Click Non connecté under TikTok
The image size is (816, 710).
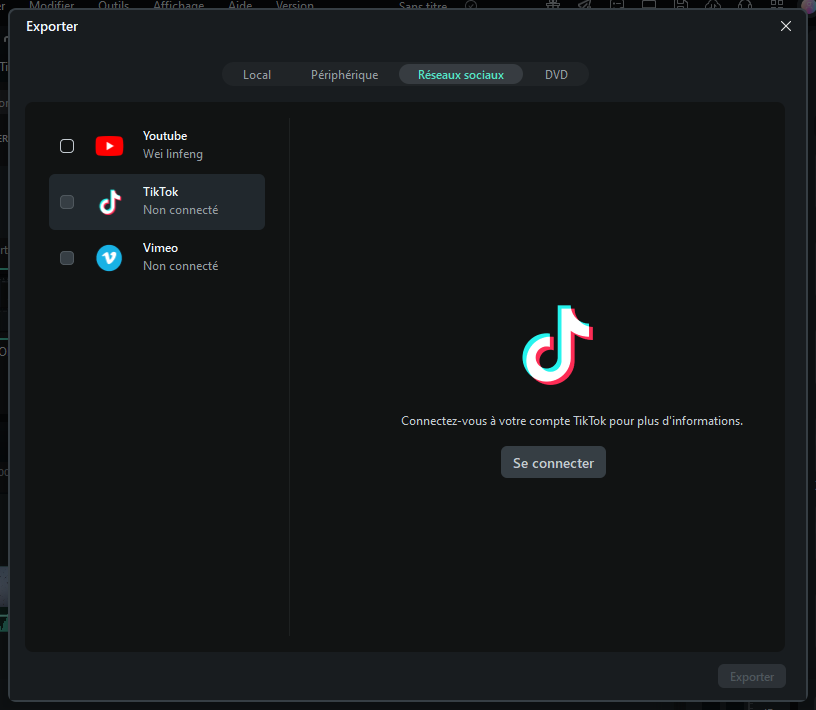(181, 210)
